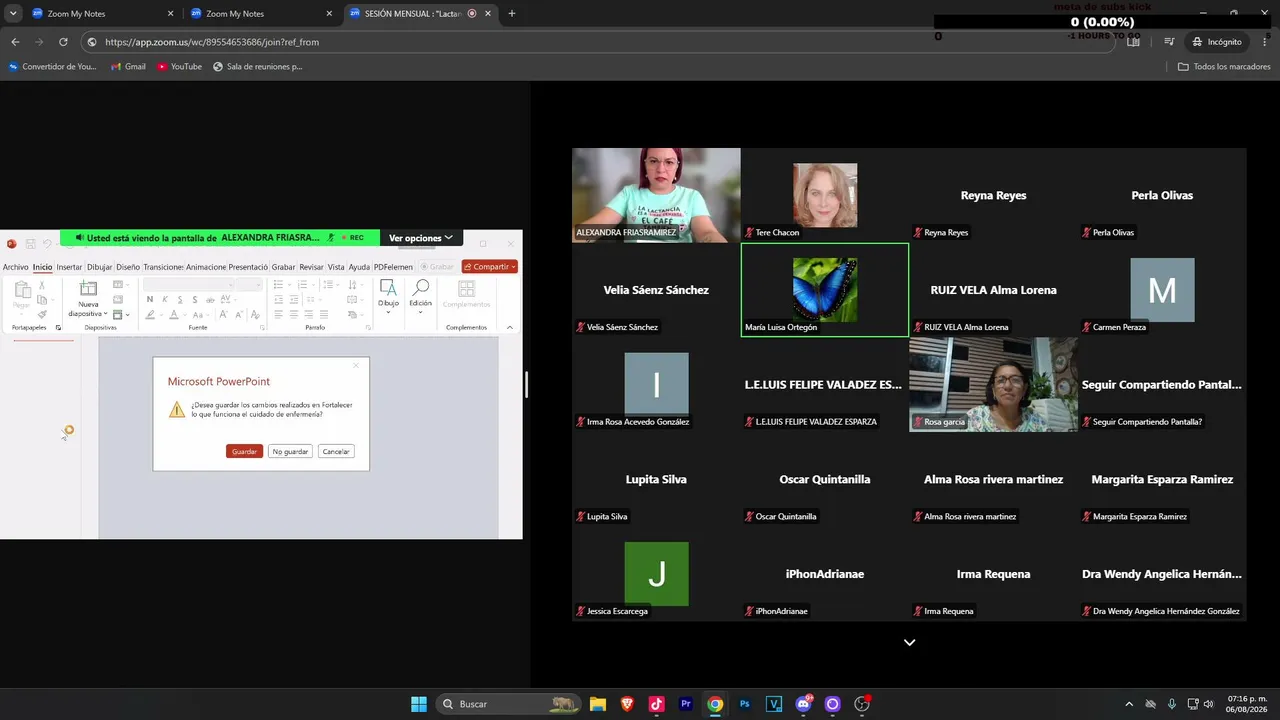Switch to the Insertar ribbon tab
Image resolution: width=1280 pixels, height=720 pixels.
tap(69, 267)
